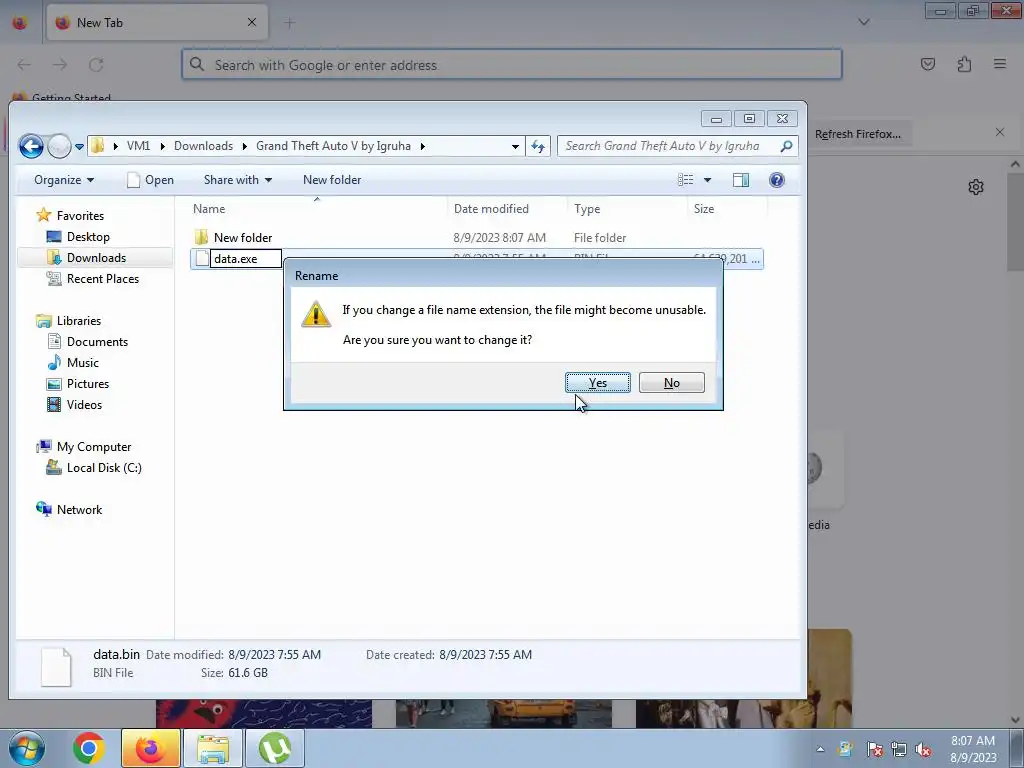Toggle the preview pane icon
The width and height of the screenshot is (1024, 768).
[x=741, y=180]
